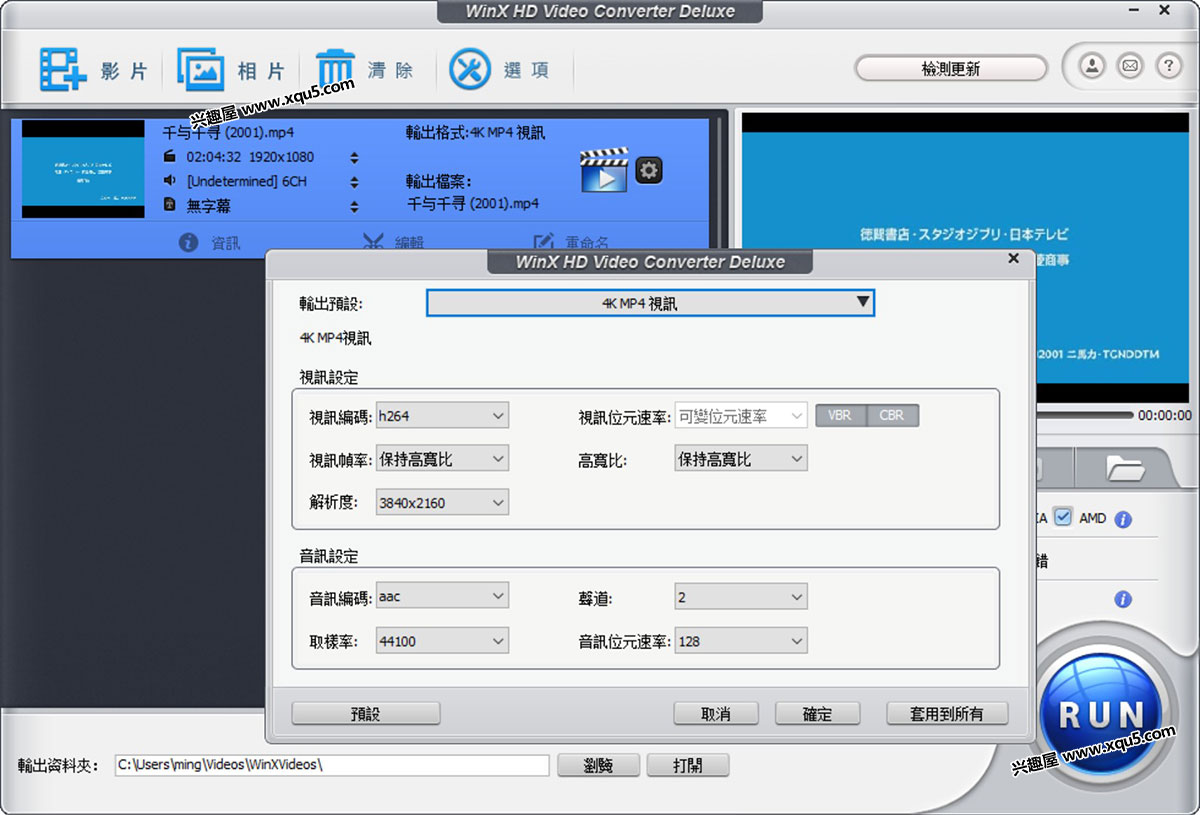This screenshot has height=815, width=1200.
Task: Open the audio codec aac dropdown
Action: [442, 597]
